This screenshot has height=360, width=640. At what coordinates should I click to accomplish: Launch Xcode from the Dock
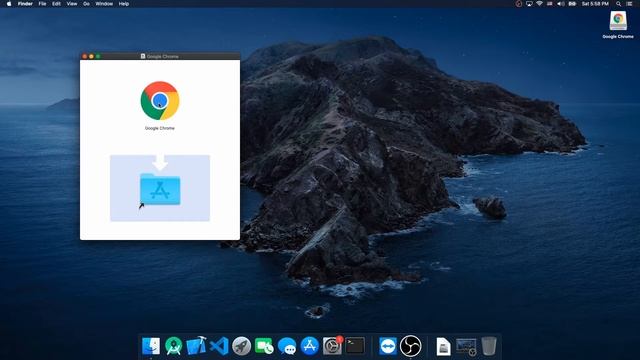point(196,346)
